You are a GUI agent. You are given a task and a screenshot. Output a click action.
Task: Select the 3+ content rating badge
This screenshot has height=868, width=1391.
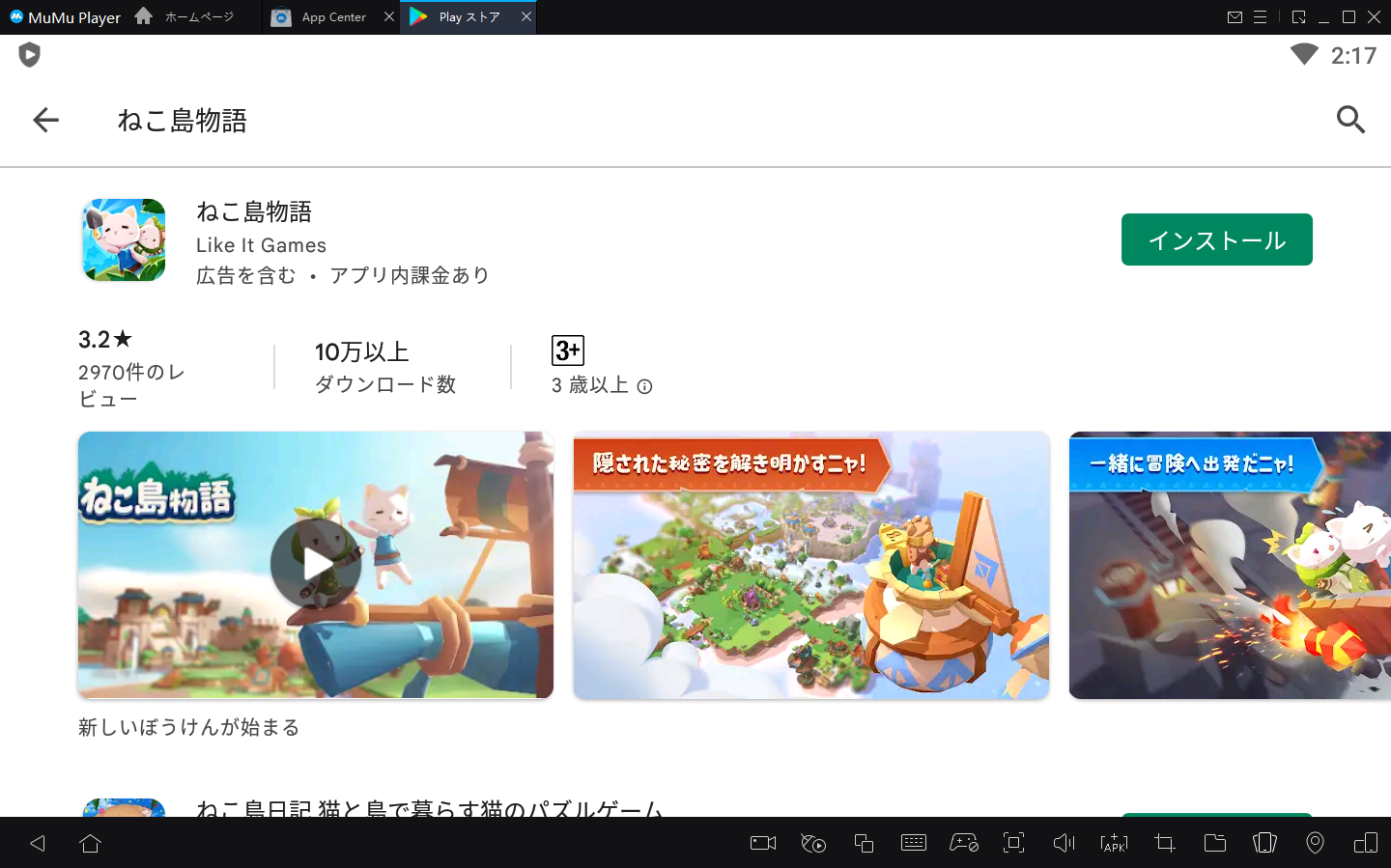pos(568,350)
